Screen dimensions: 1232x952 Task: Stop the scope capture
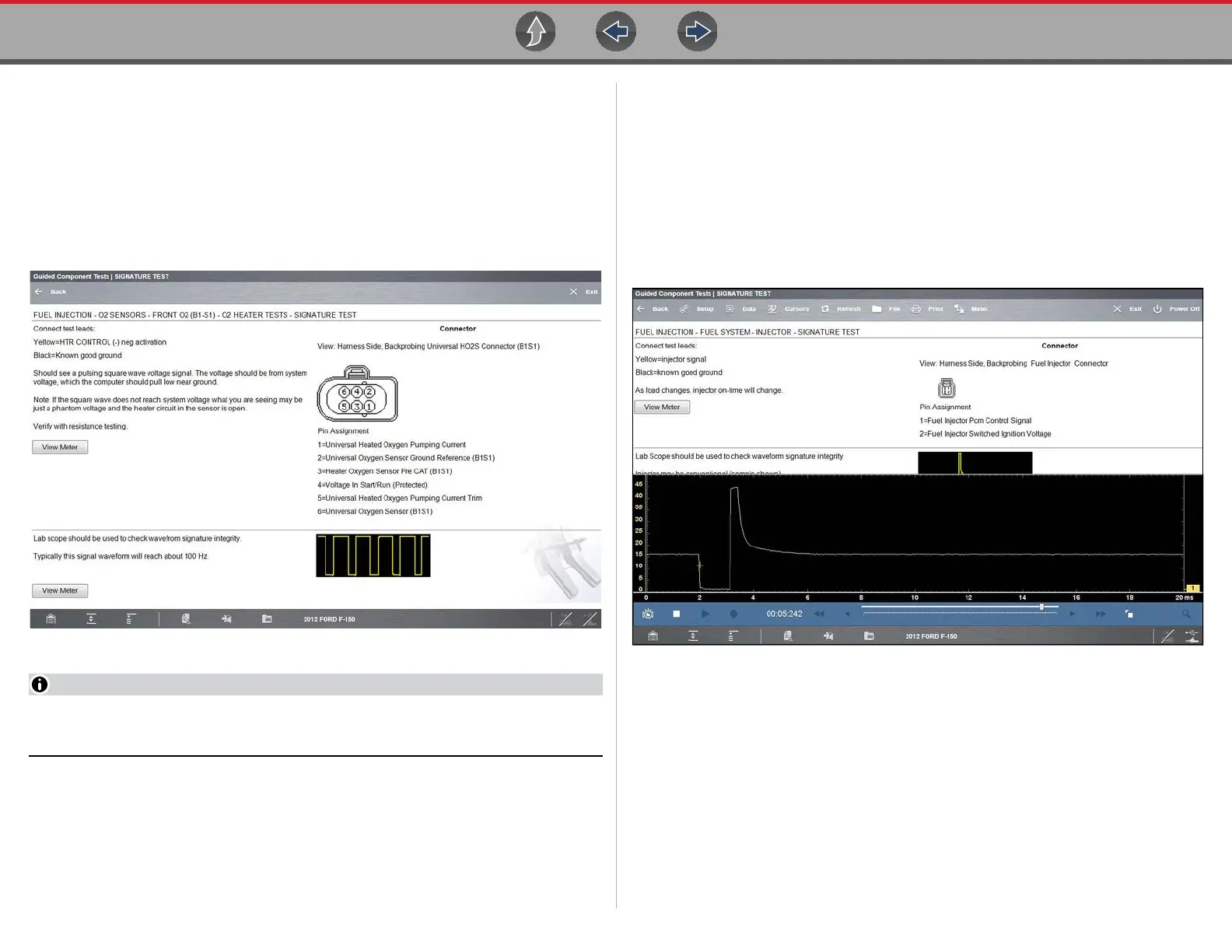677,614
